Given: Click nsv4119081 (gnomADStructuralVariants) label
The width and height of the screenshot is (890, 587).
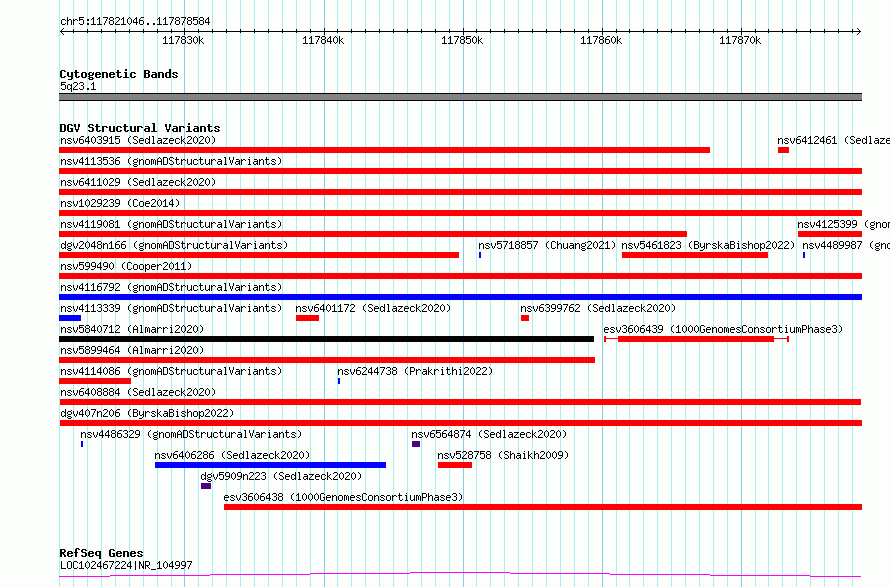Looking at the screenshot, I should point(171,224).
